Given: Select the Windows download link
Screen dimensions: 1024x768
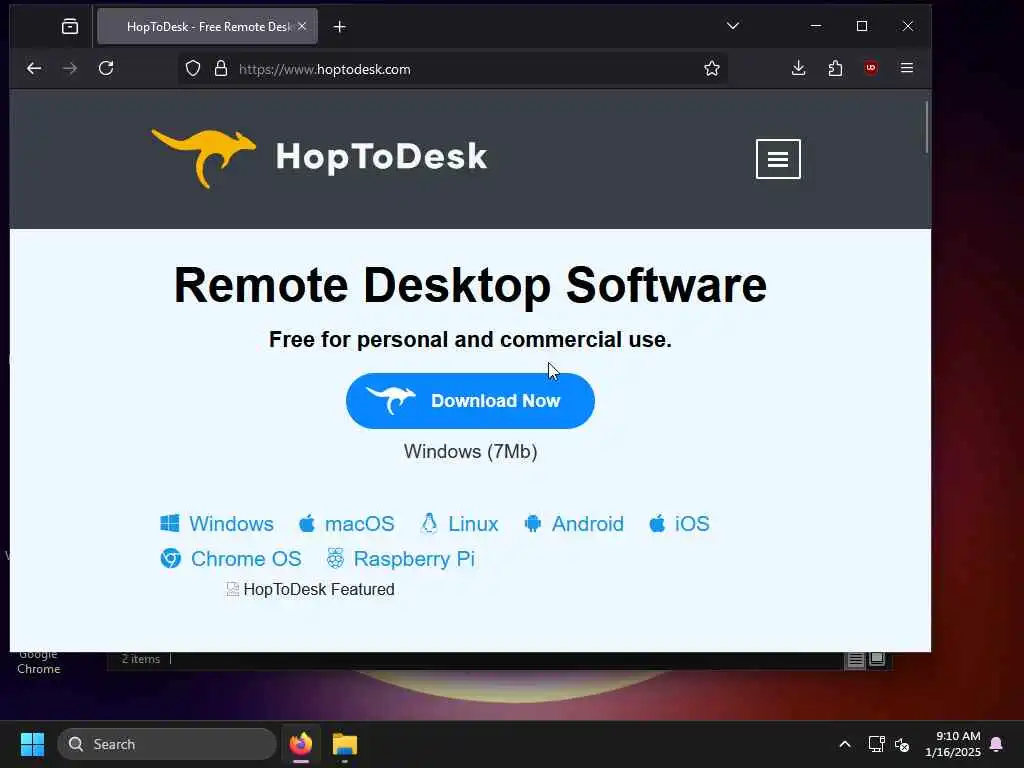Looking at the screenshot, I should (x=217, y=524).
